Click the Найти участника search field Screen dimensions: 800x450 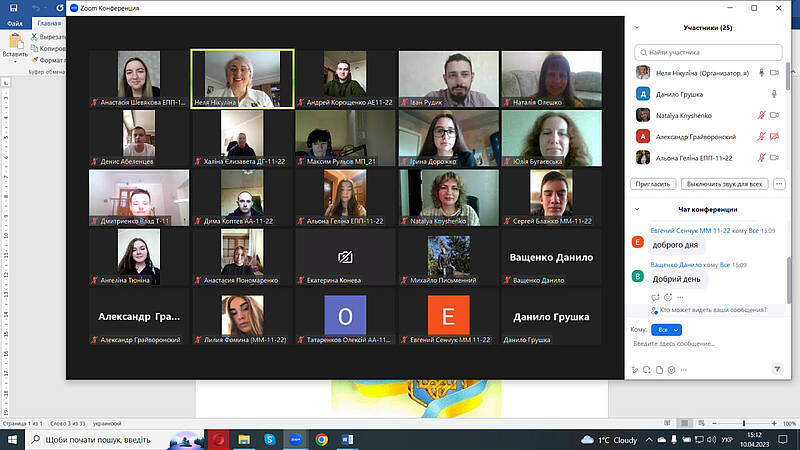pos(708,52)
